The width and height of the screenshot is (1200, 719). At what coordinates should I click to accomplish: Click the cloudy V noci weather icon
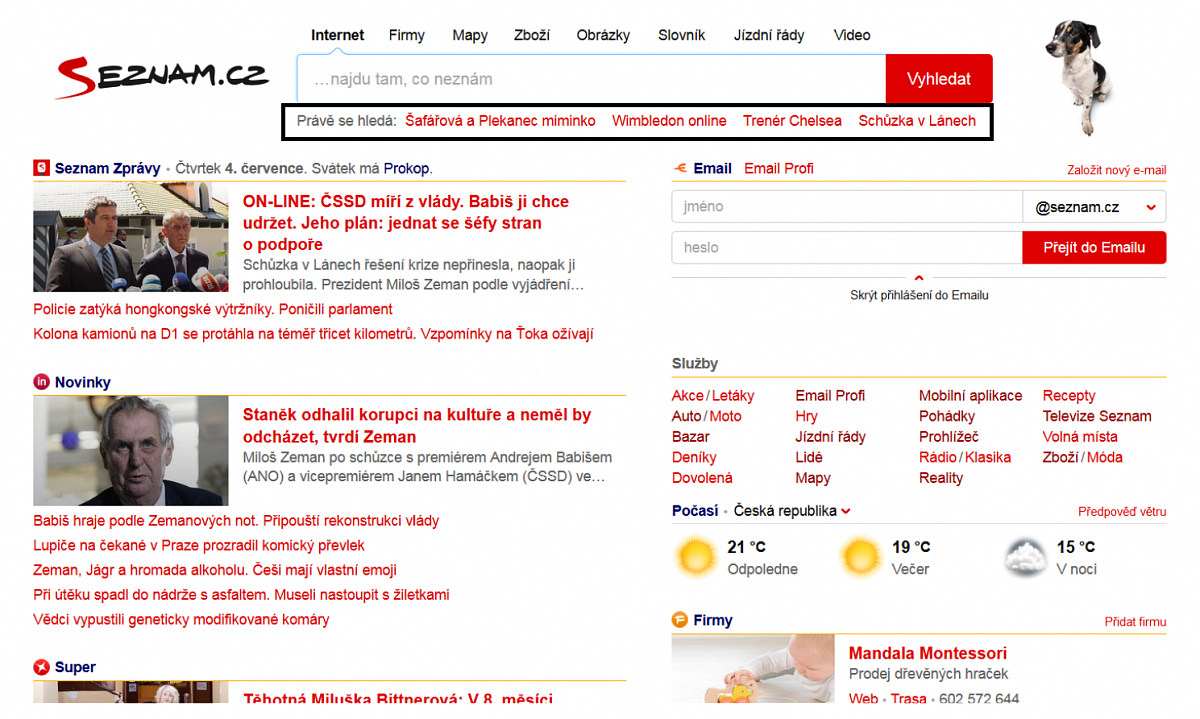pyautogui.click(x=1026, y=557)
